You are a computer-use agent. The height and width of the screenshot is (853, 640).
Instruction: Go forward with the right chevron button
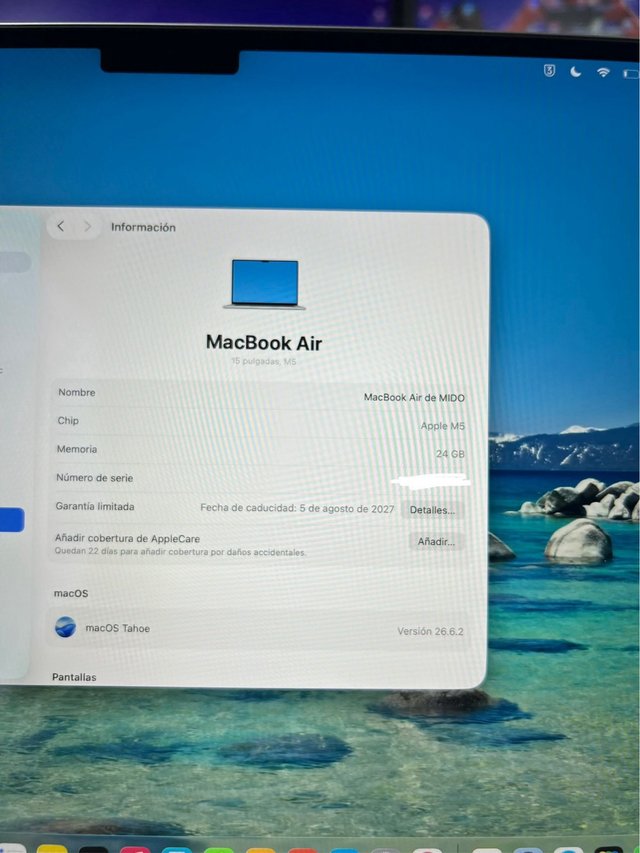pos(87,226)
